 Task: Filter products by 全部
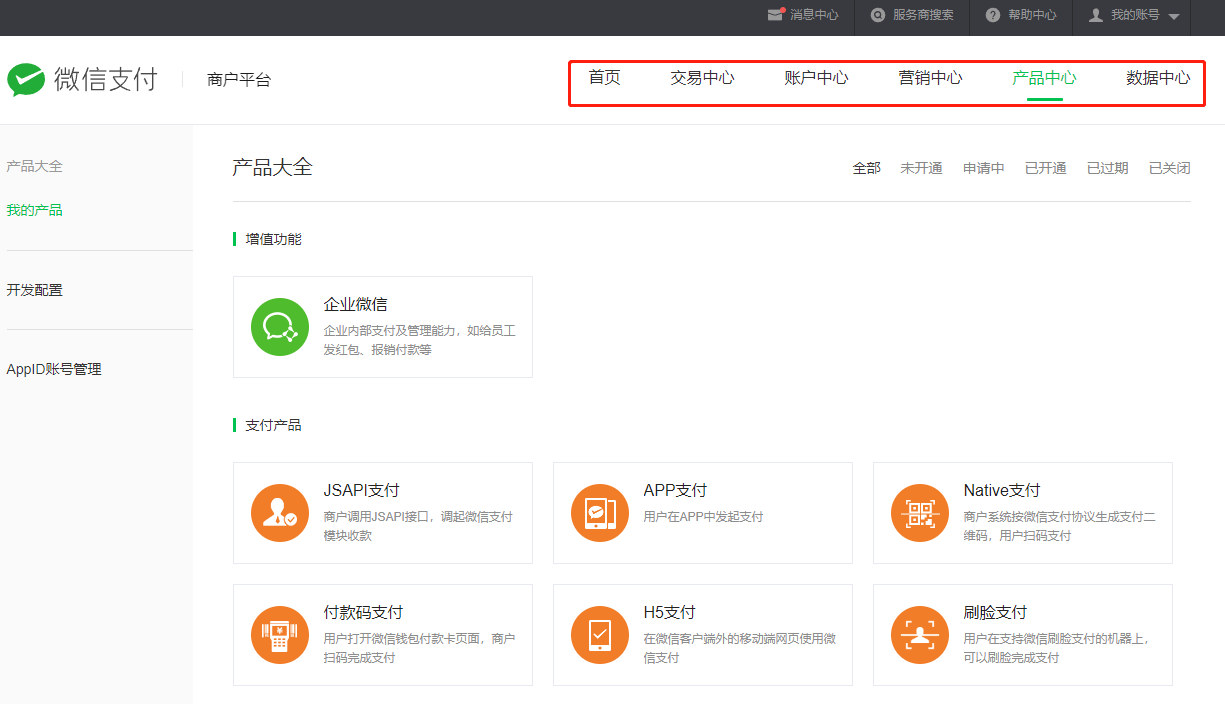click(867, 168)
